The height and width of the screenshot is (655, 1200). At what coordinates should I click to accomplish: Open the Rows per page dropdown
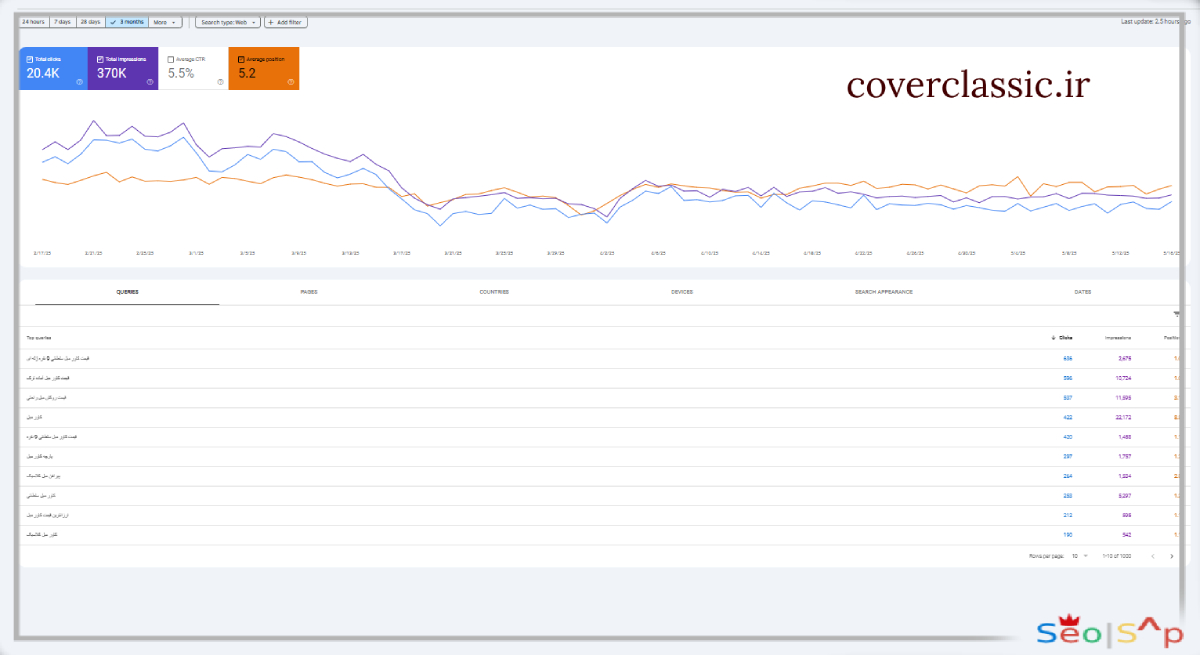(1080, 555)
